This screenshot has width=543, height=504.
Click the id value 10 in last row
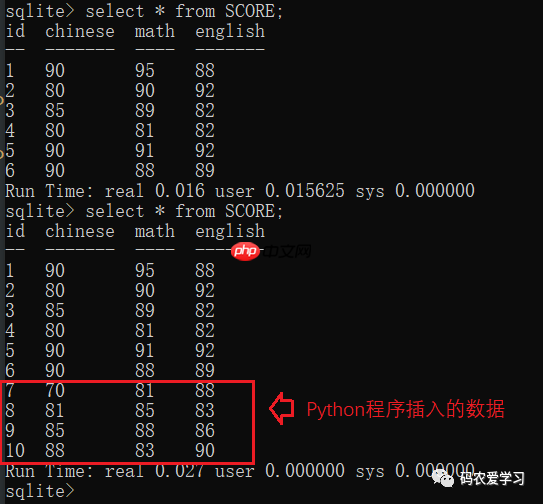(15, 451)
